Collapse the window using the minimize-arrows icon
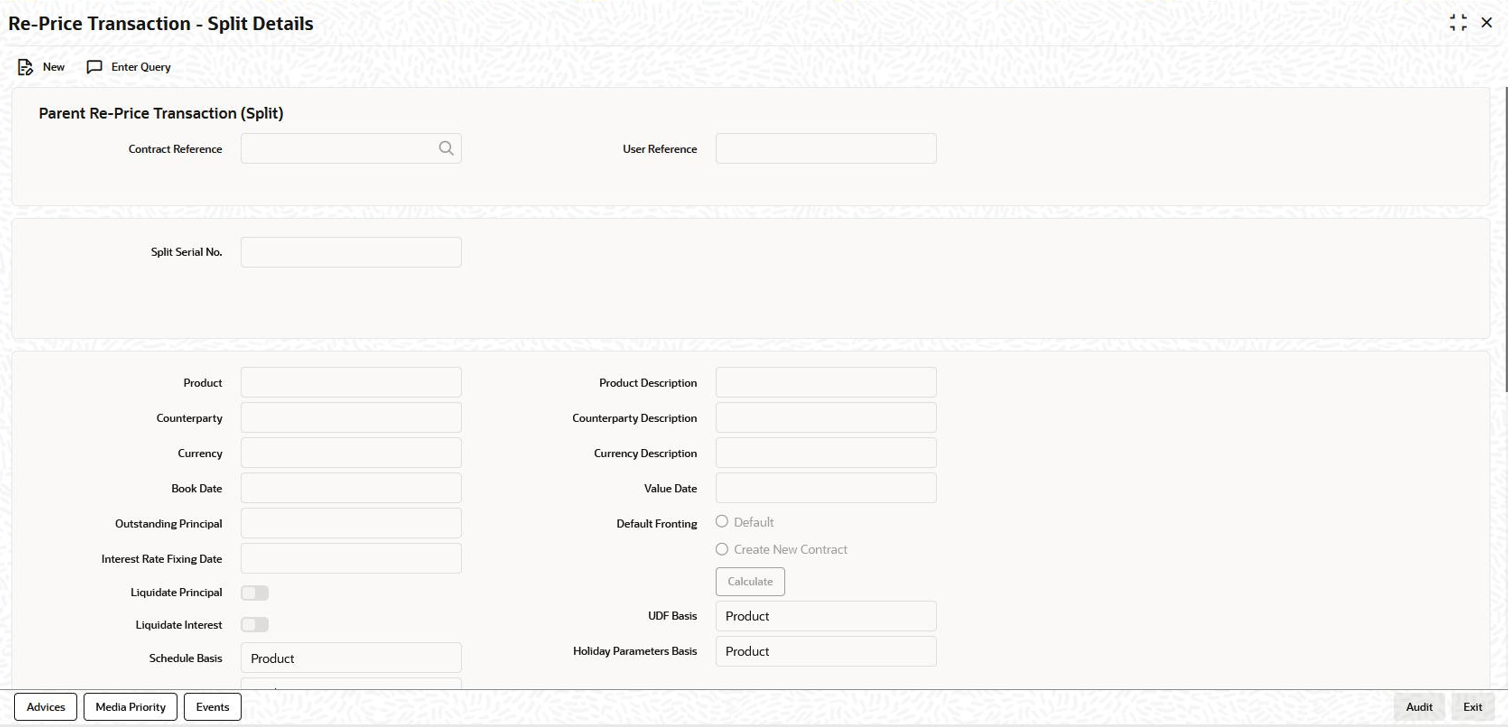Screen dimensions: 1508x727 pyautogui.click(x=1458, y=23)
